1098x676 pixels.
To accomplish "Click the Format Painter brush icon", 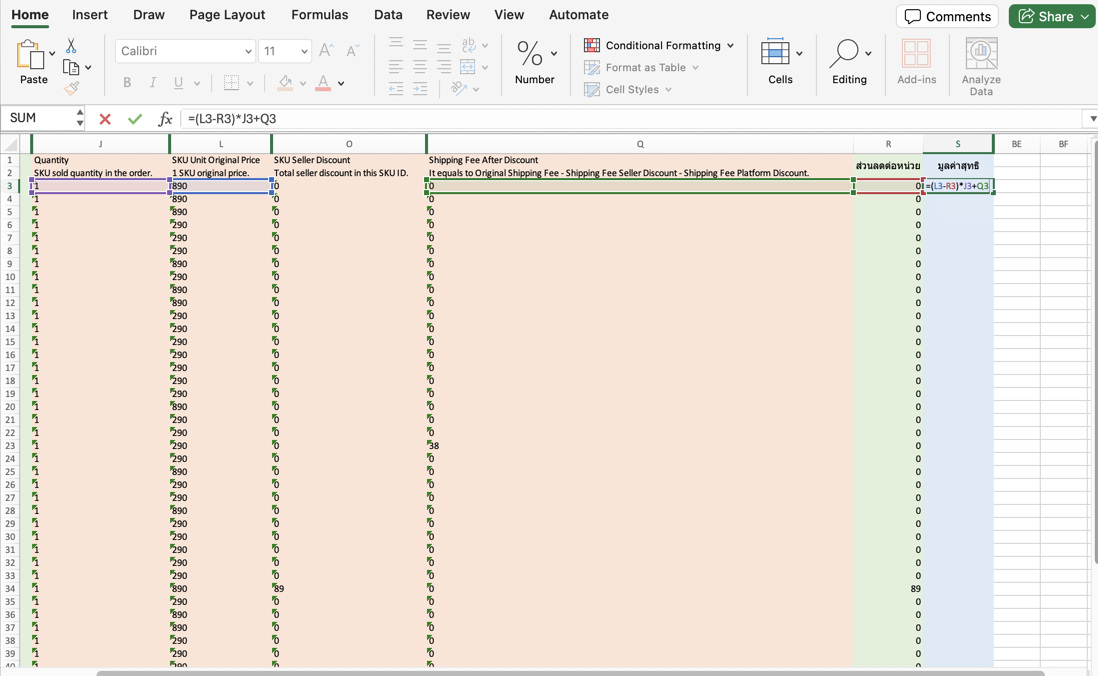I will (71, 88).
